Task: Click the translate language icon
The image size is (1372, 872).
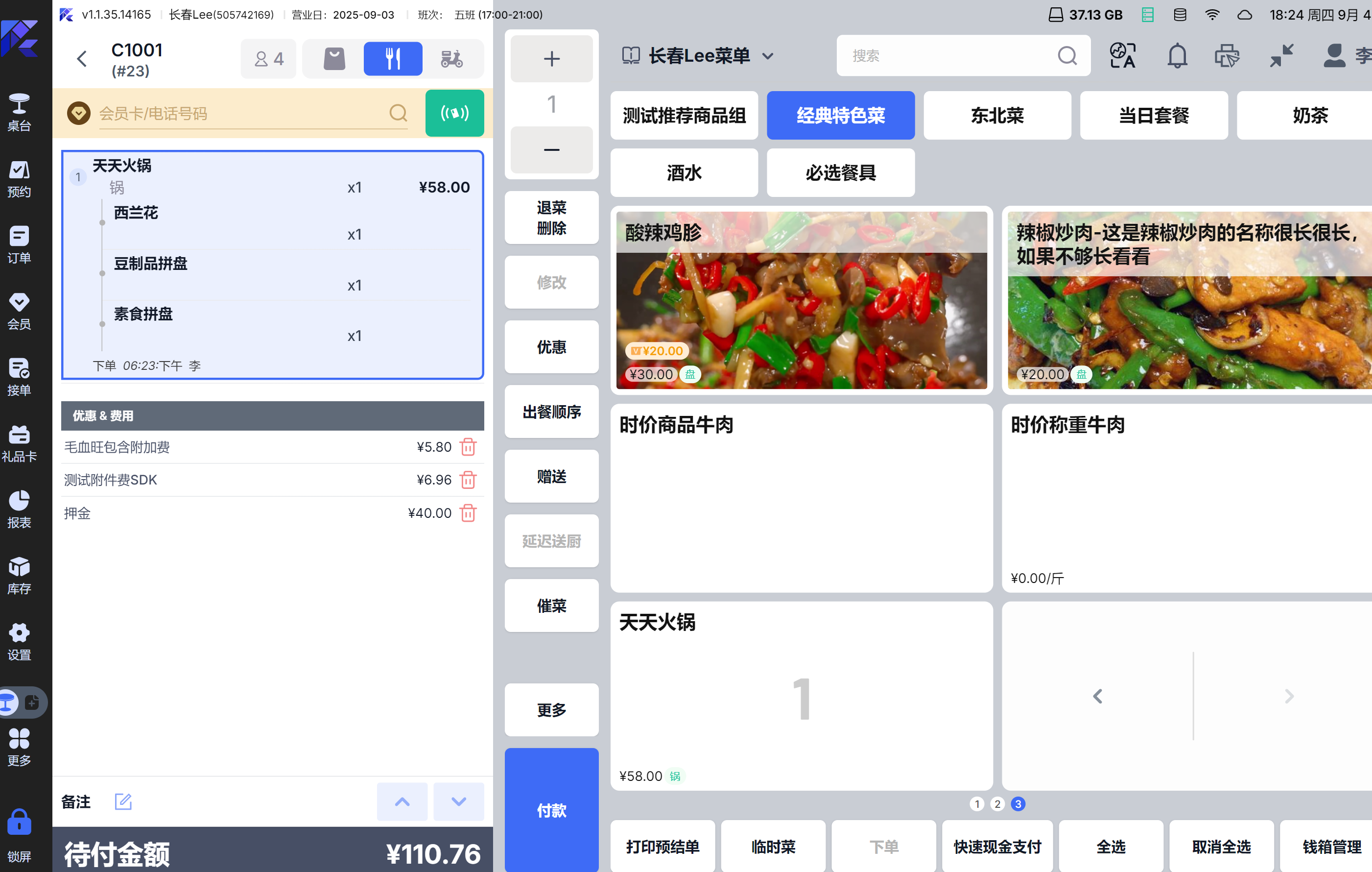Action: 1122,56
